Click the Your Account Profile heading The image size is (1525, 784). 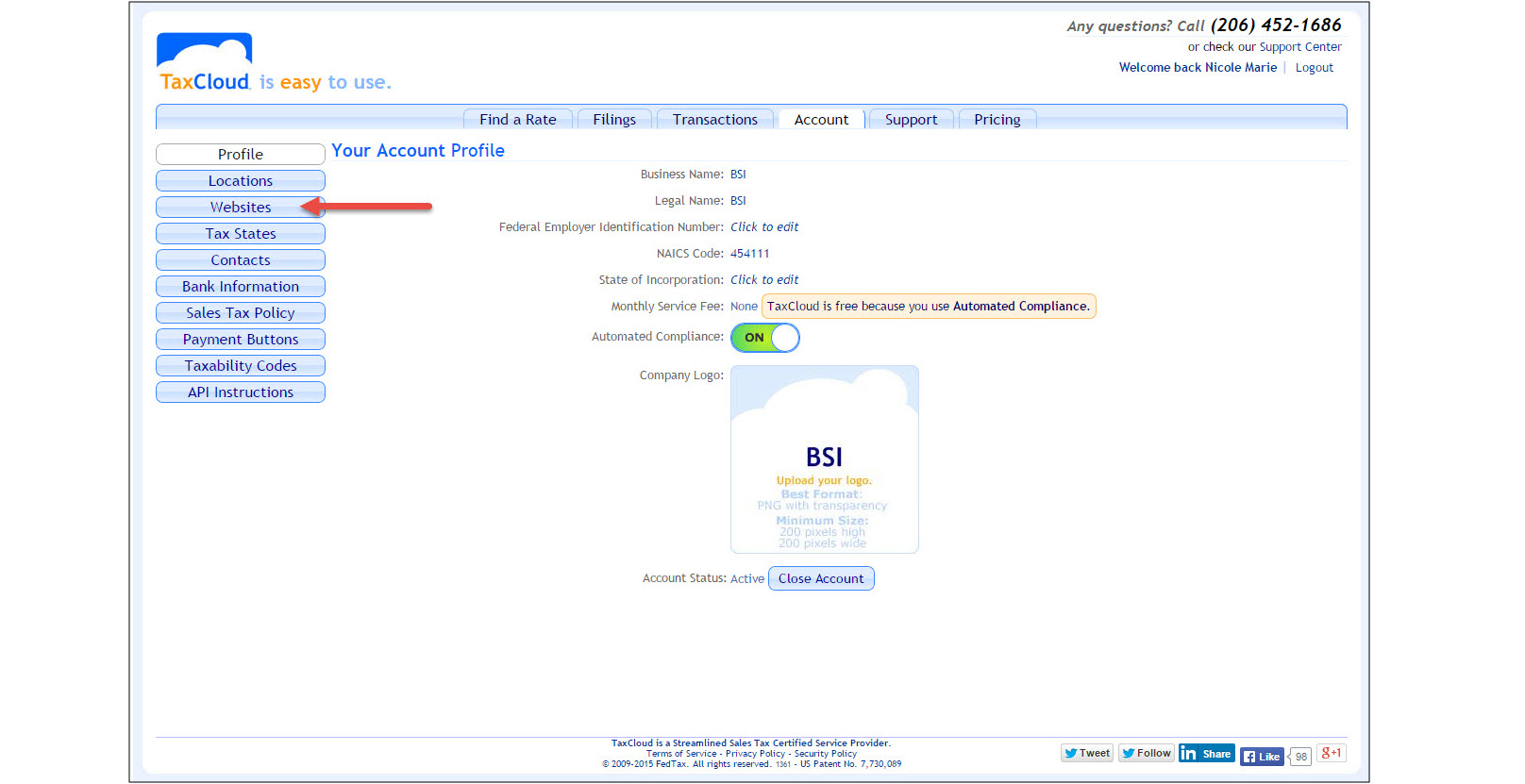[x=418, y=151]
